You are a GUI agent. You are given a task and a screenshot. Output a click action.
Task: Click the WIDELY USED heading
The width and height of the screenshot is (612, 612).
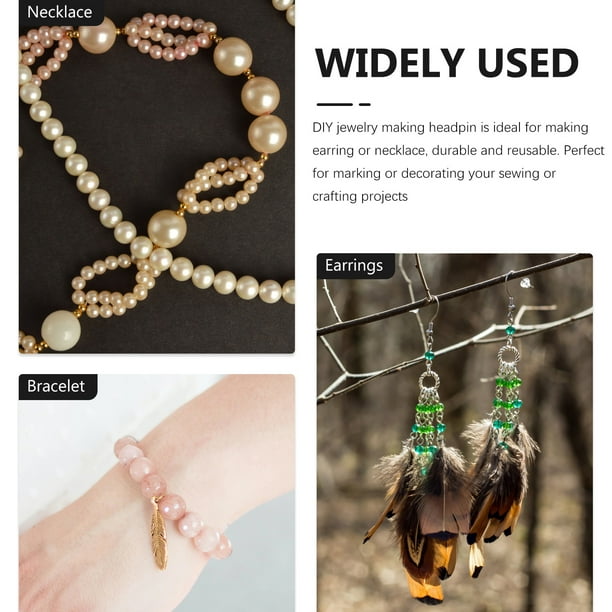point(447,62)
